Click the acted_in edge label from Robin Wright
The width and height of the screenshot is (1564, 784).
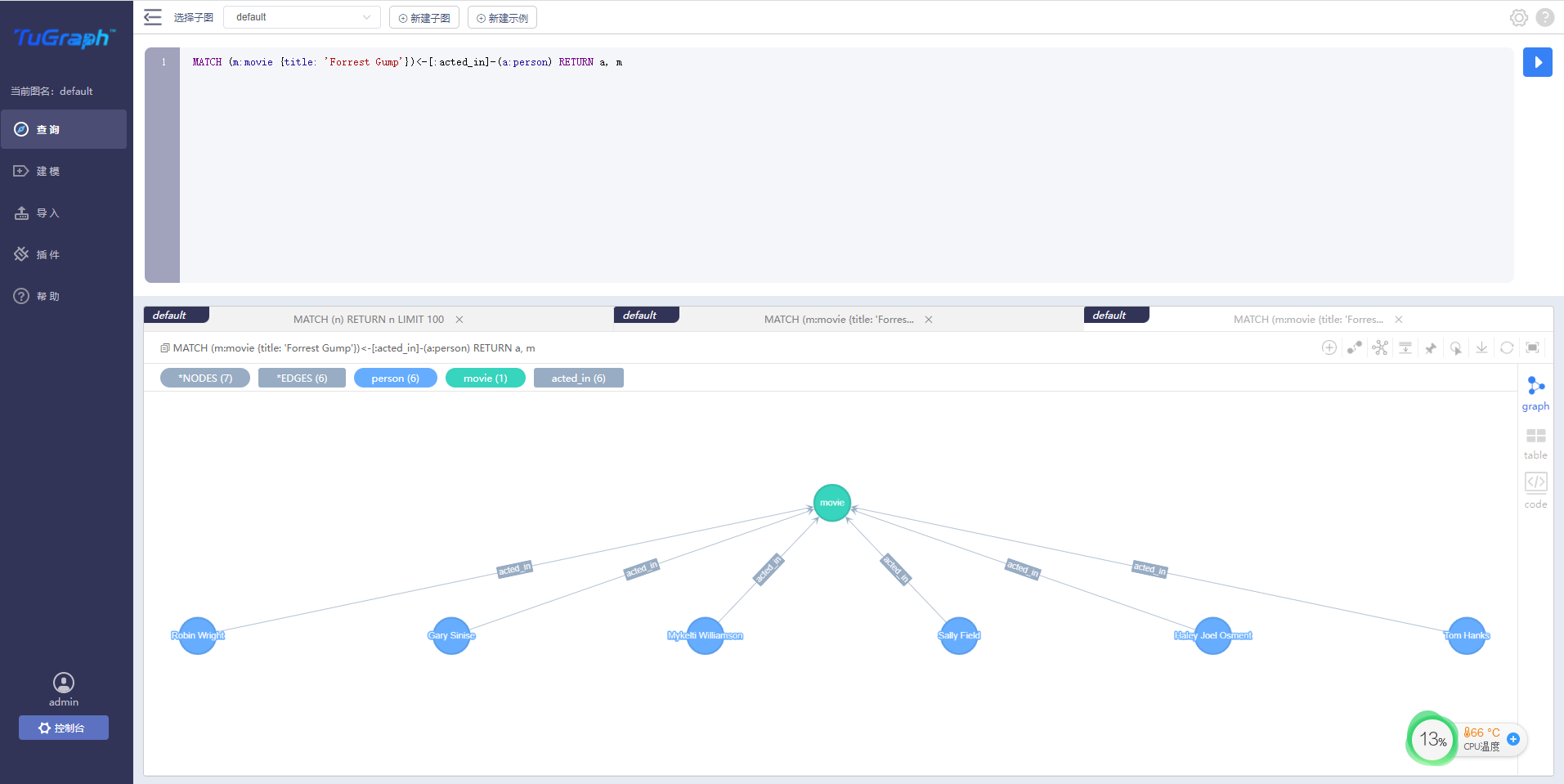pos(515,569)
